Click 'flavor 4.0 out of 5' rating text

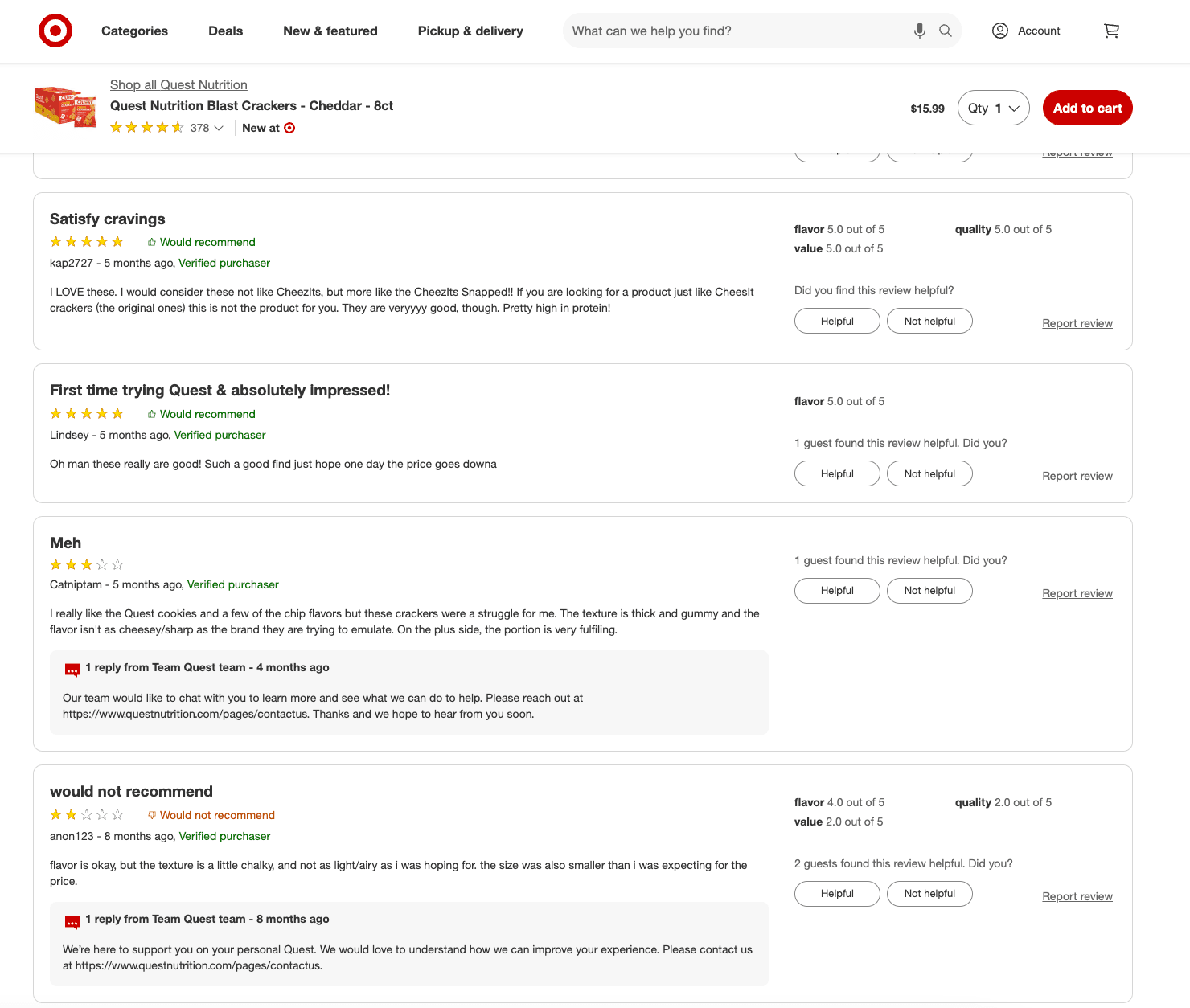[x=839, y=802]
